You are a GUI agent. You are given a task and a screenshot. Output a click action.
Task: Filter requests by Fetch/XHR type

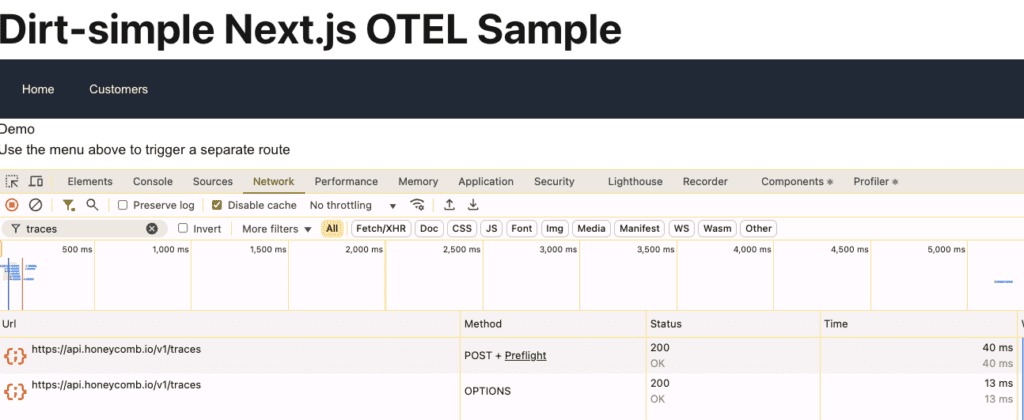coord(381,229)
